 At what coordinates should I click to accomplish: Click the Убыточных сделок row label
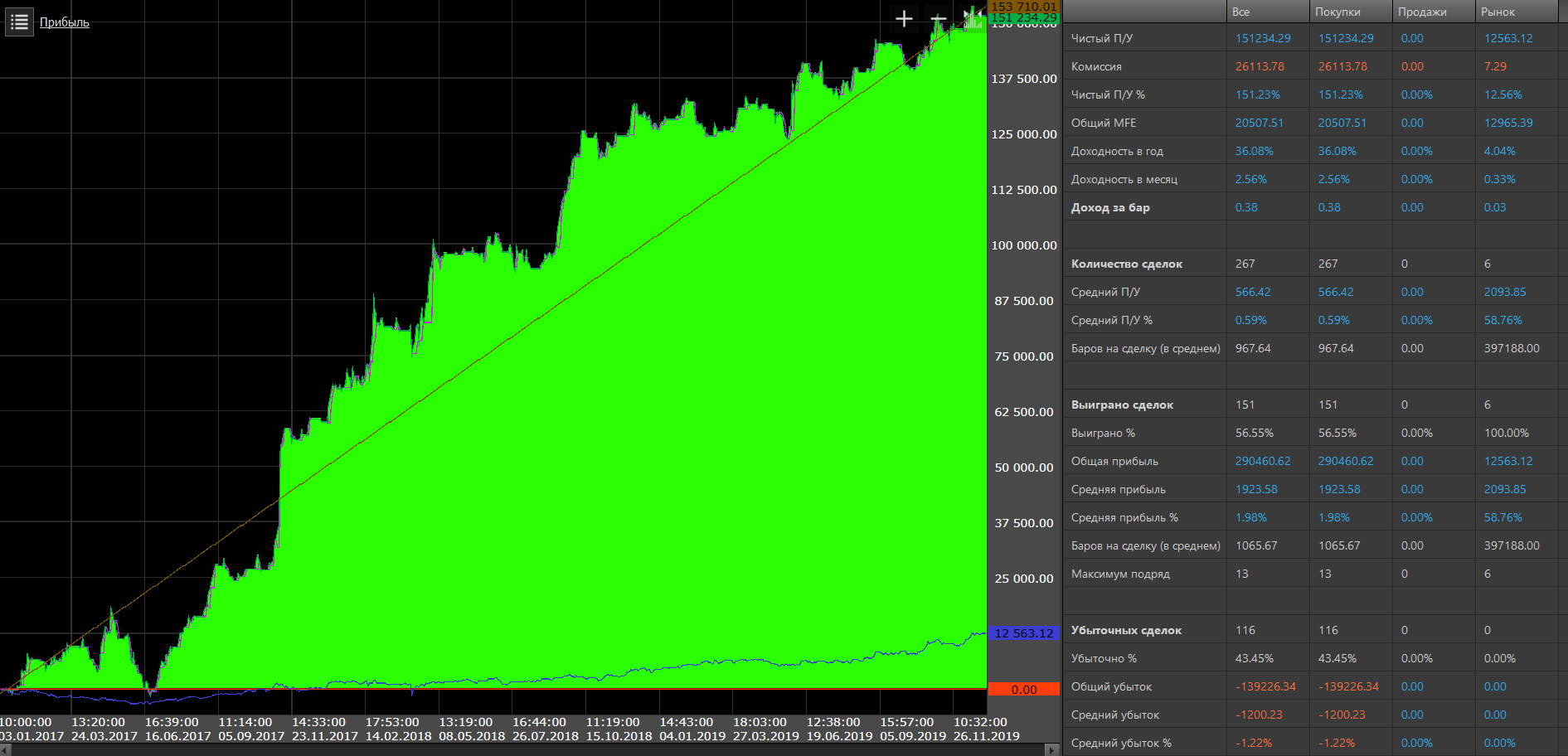1126,630
